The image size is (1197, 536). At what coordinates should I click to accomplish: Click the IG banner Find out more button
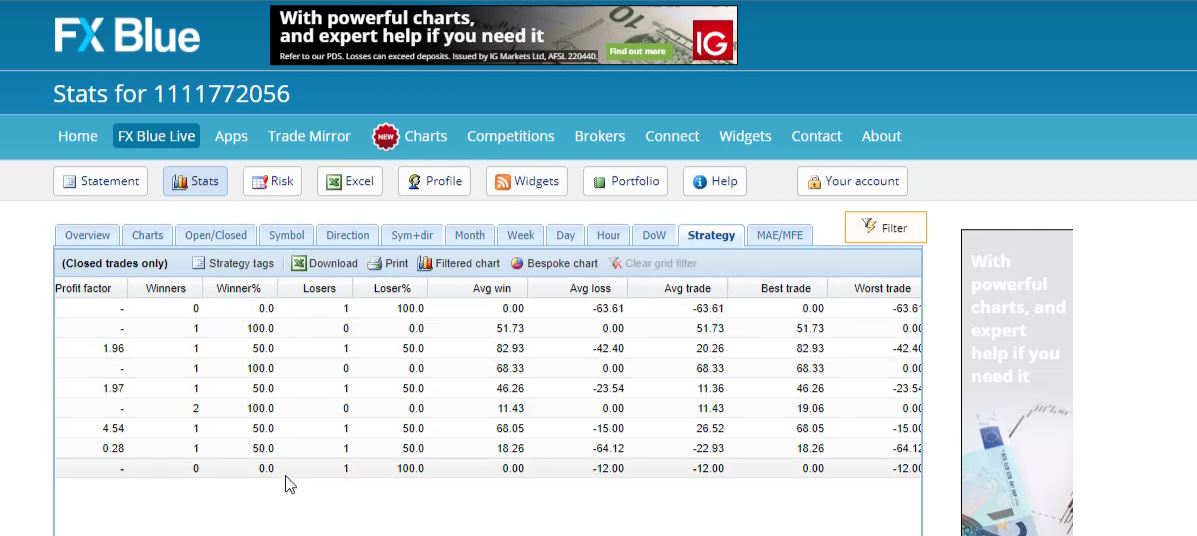[638, 51]
